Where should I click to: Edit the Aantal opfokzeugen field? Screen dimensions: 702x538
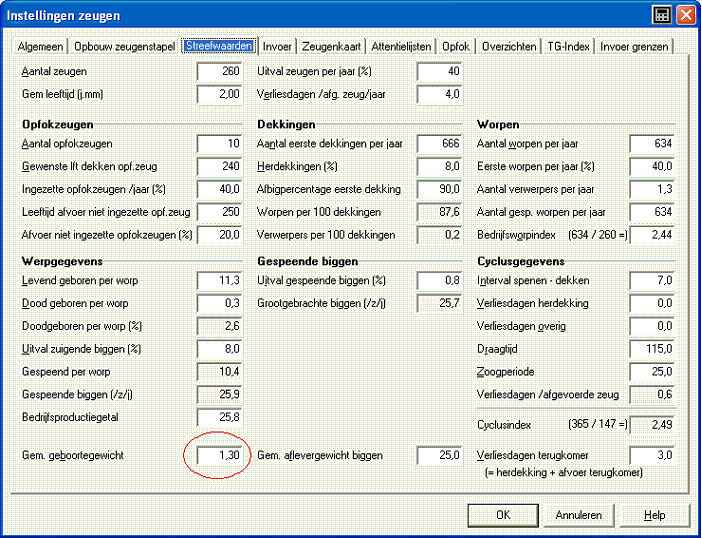pyautogui.click(x=220, y=144)
